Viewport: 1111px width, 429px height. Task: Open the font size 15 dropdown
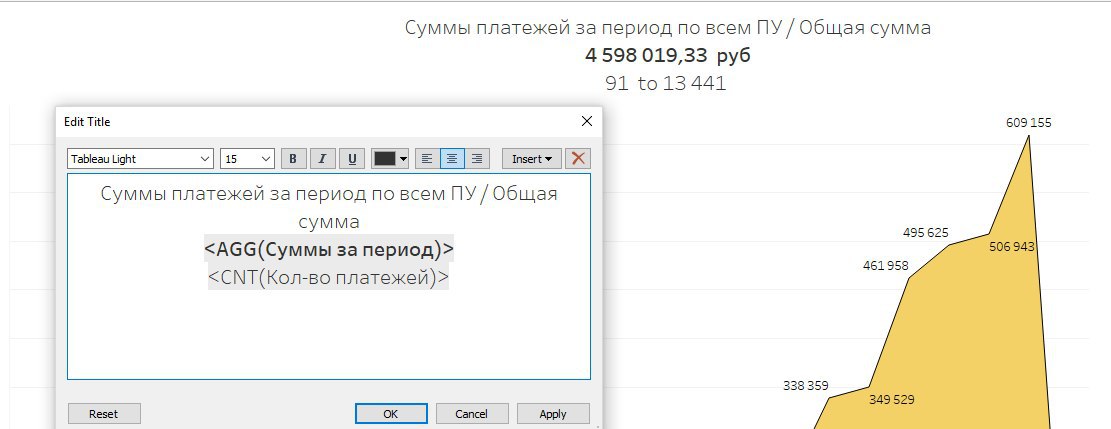click(247, 159)
